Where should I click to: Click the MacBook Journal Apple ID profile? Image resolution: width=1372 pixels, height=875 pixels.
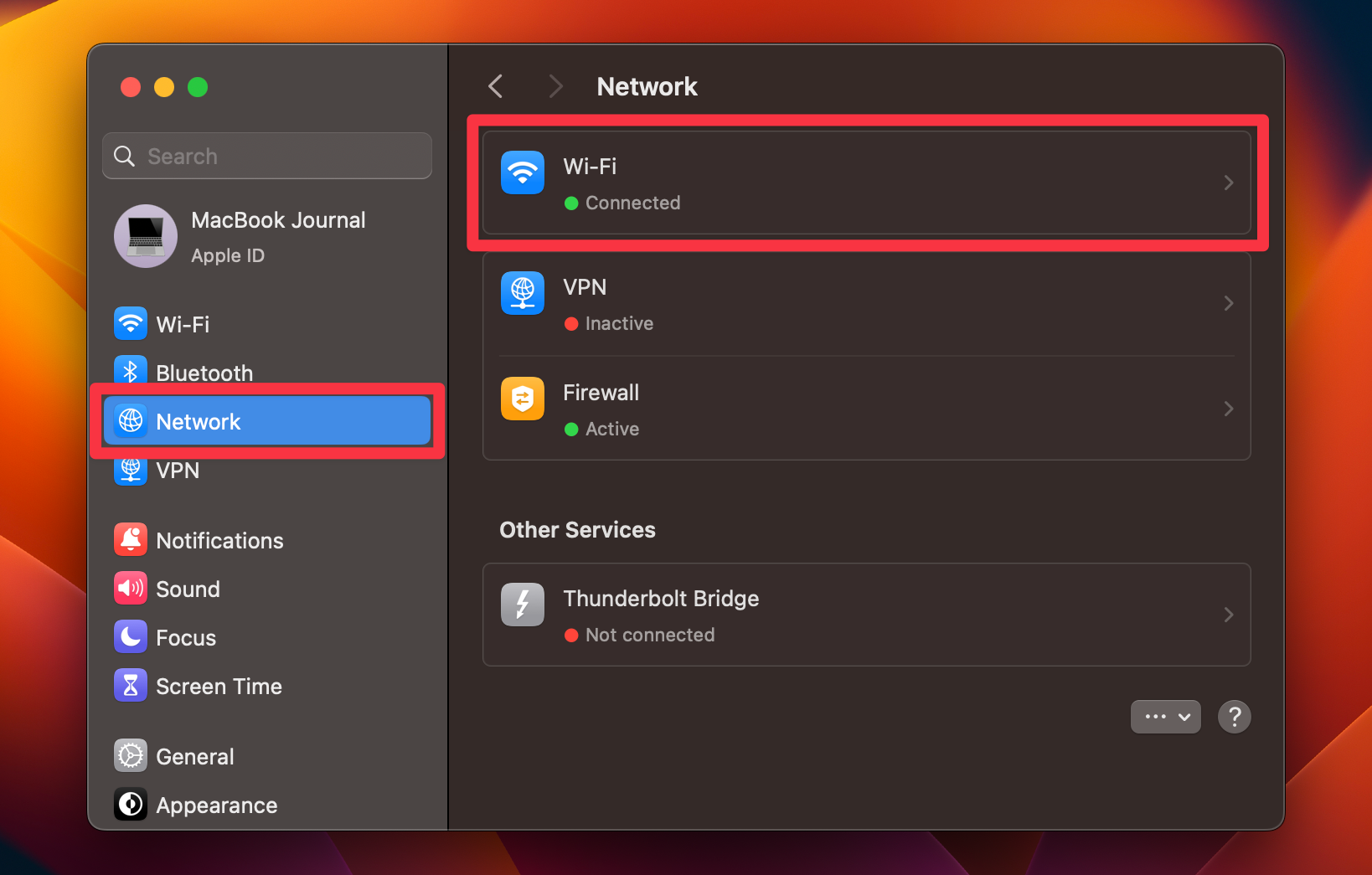click(266, 236)
